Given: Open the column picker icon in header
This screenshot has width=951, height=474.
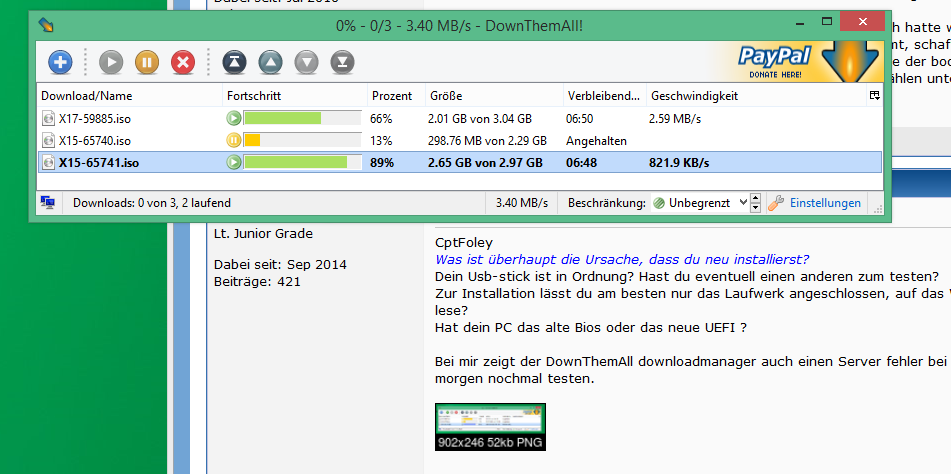Looking at the screenshot, I should coord(874,96).
